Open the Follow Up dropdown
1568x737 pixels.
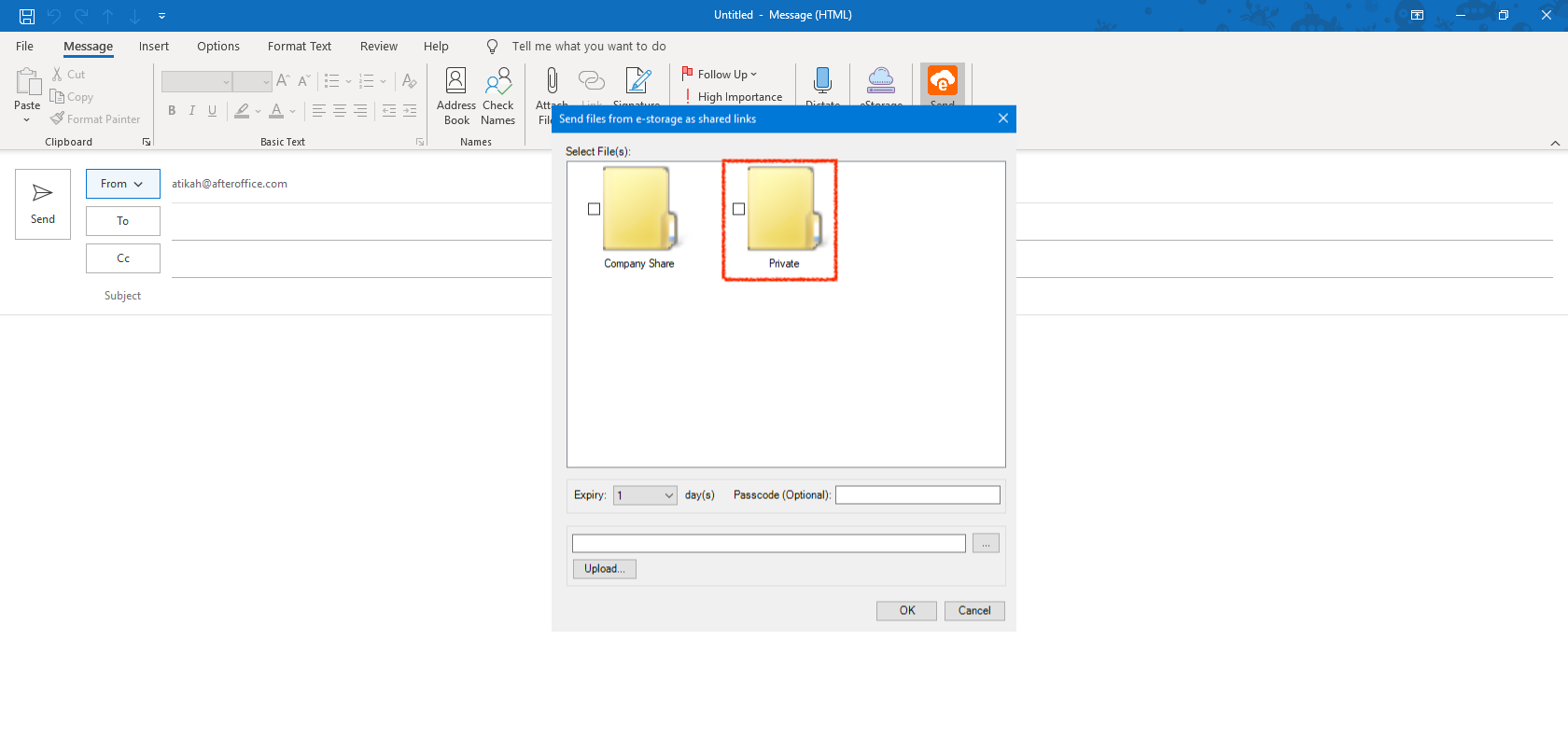[726, 75]
